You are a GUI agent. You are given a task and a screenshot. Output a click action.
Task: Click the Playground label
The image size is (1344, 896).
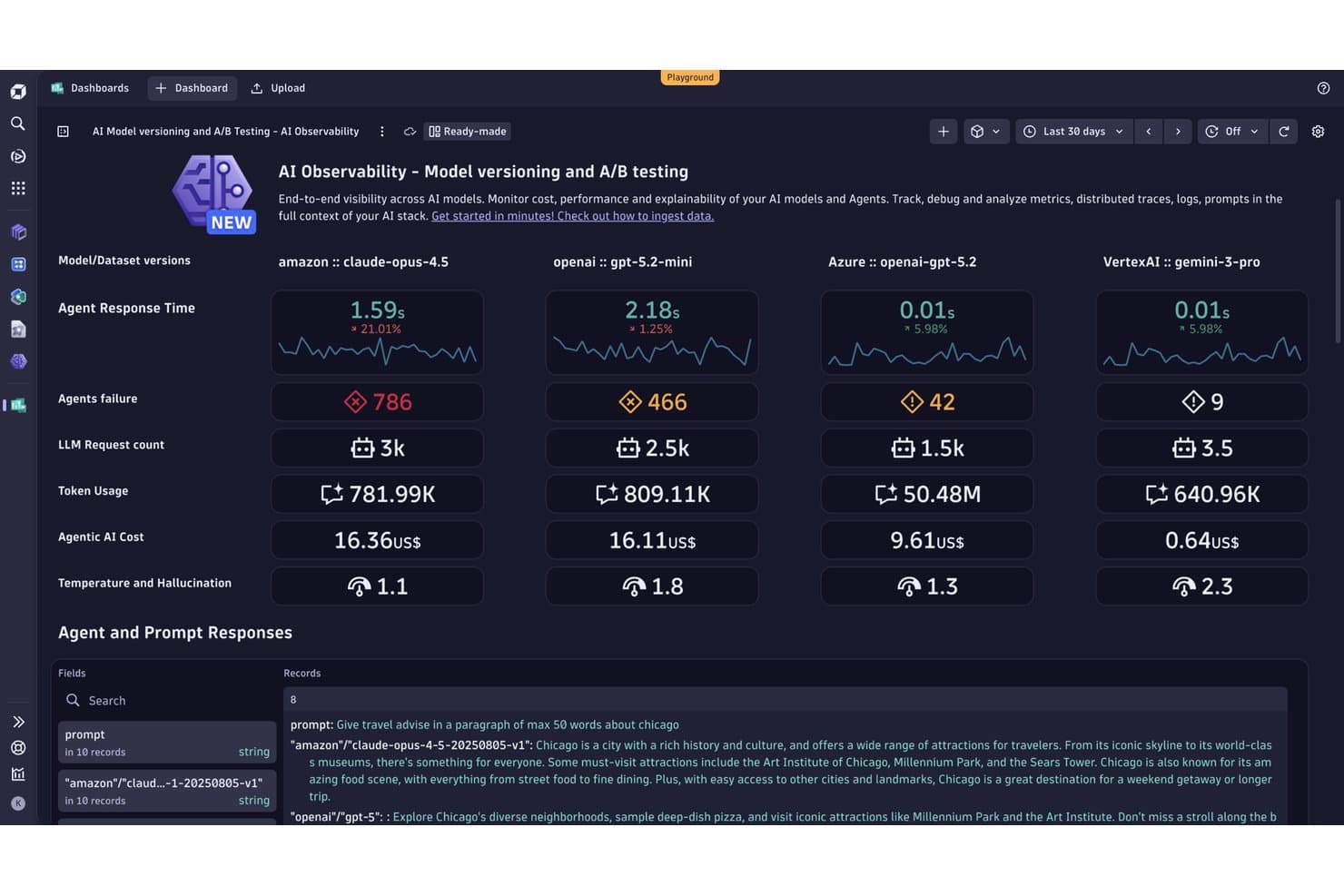click(x=690, y=77)
